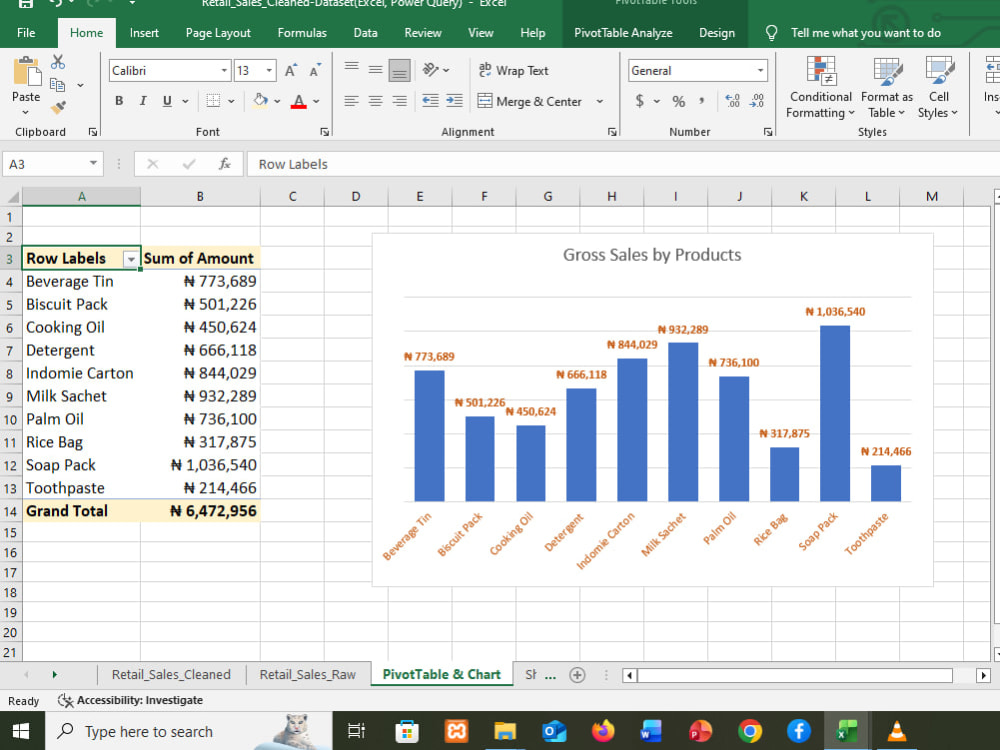Screen dimensions: 1000x750
Task: Click the Orientation text angle icon
Action: pos(431,70)
